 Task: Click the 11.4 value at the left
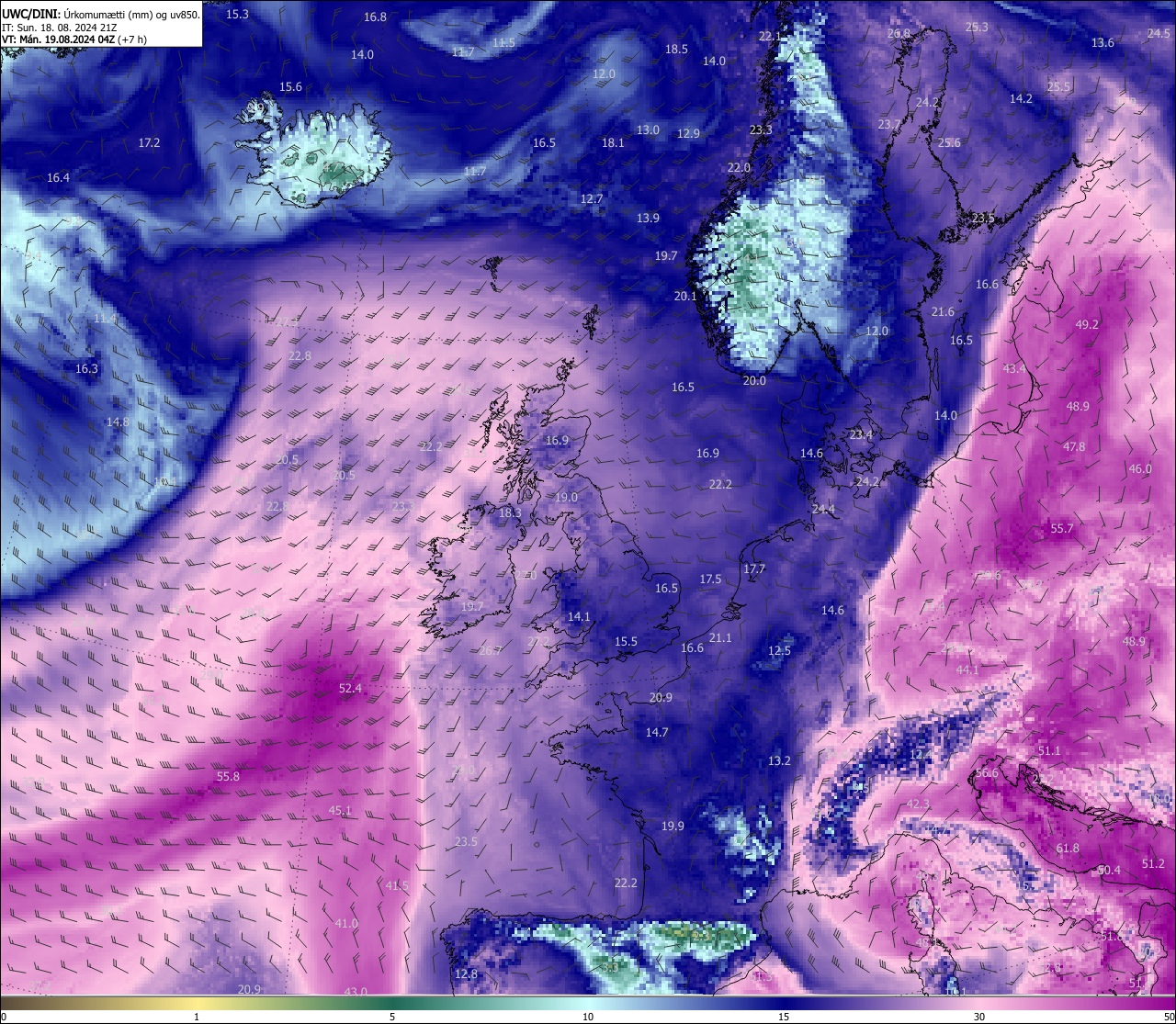(105, 319)
